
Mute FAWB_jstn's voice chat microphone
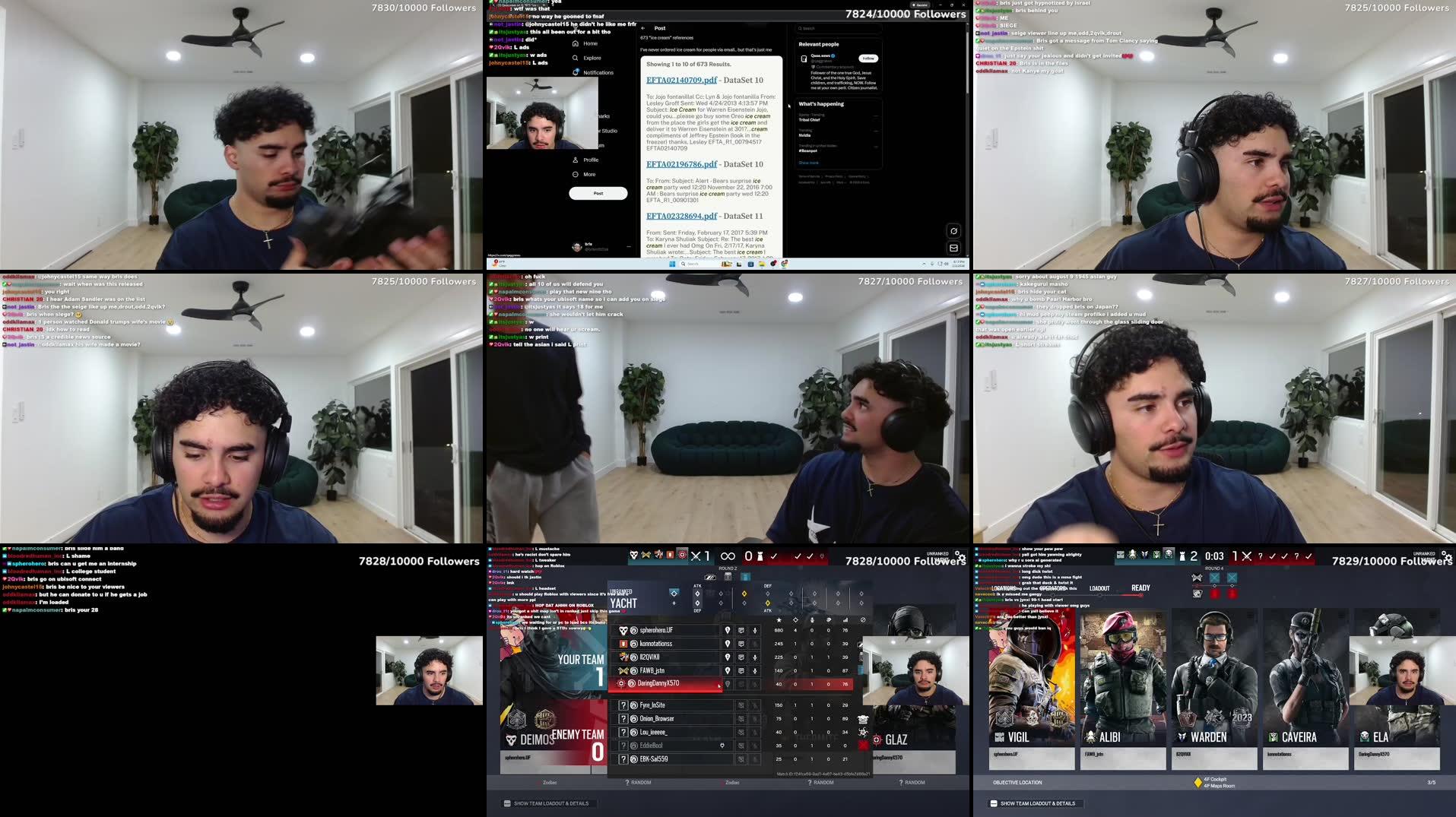[x=755, y=671]
